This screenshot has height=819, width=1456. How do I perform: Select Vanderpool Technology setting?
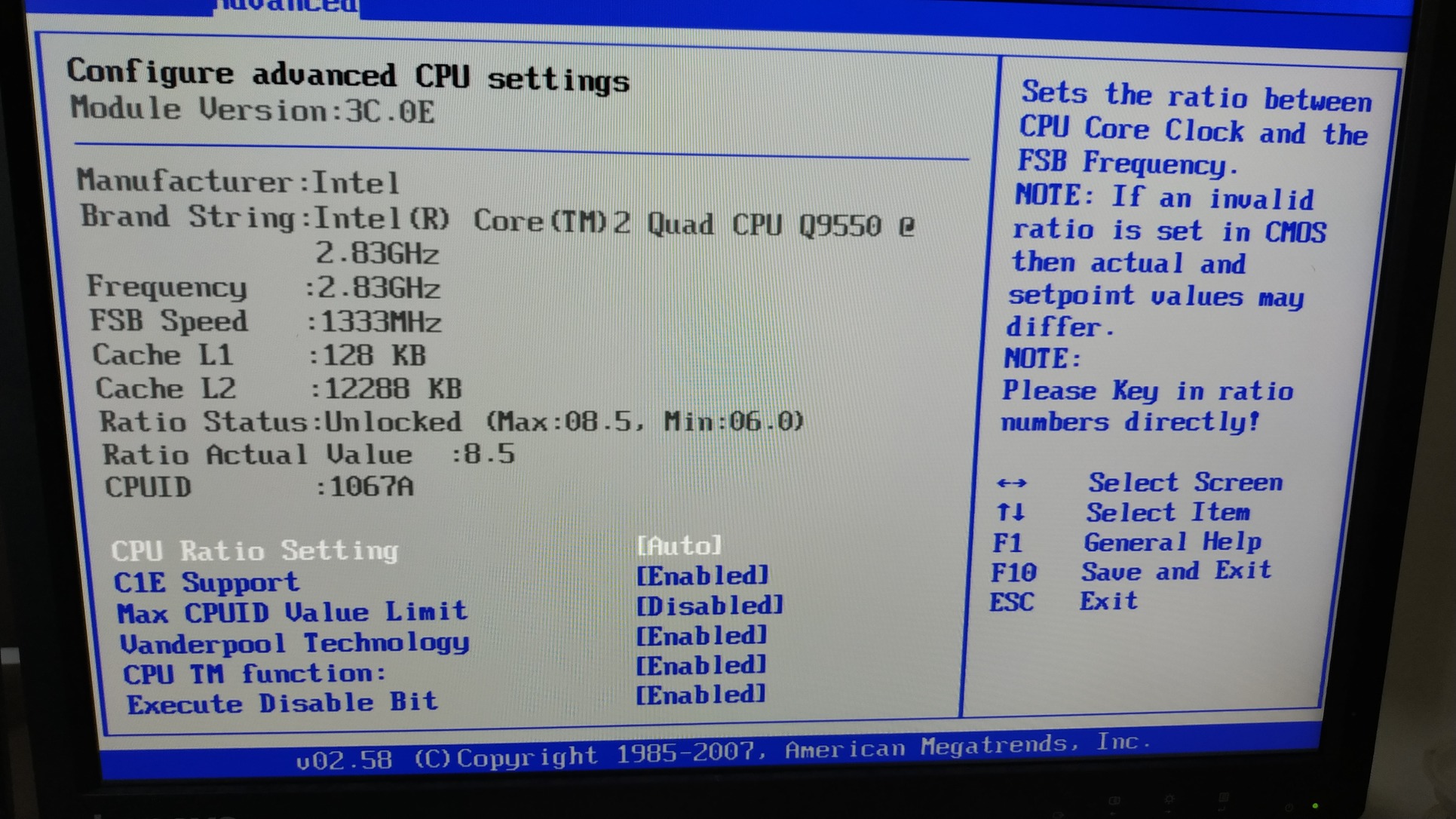[x=294, y=643]
